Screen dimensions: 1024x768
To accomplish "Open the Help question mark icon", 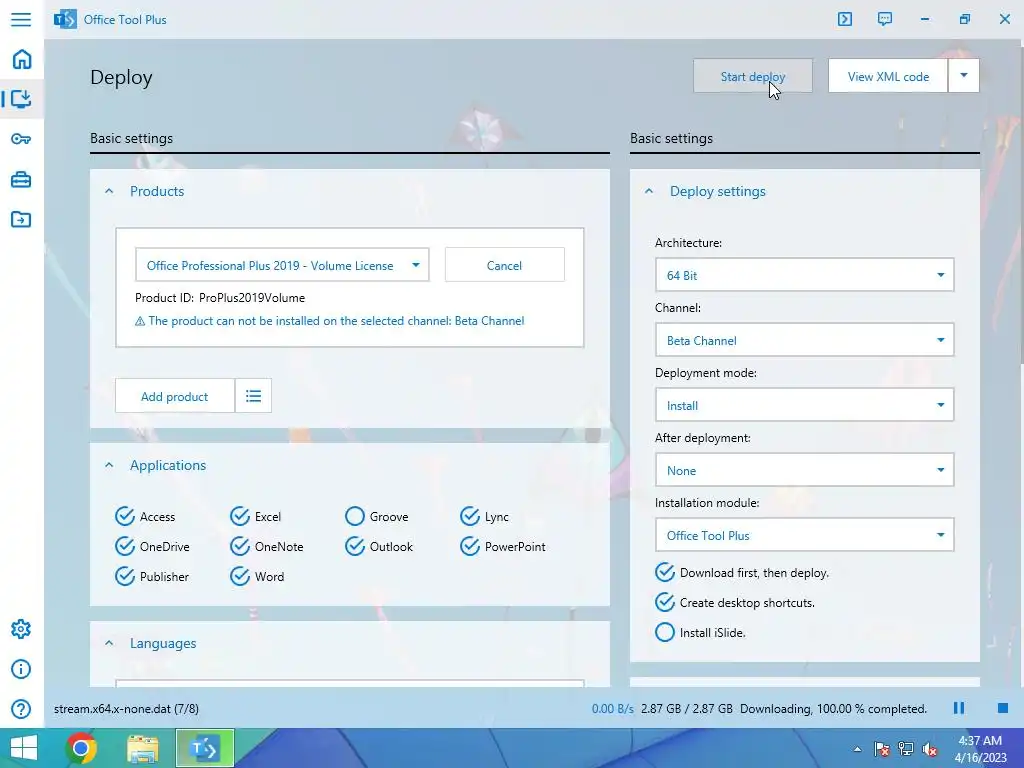I will 21,709.
